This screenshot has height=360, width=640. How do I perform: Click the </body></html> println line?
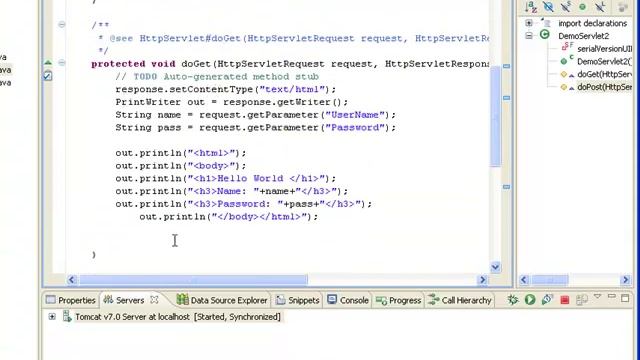coord(229,216)
